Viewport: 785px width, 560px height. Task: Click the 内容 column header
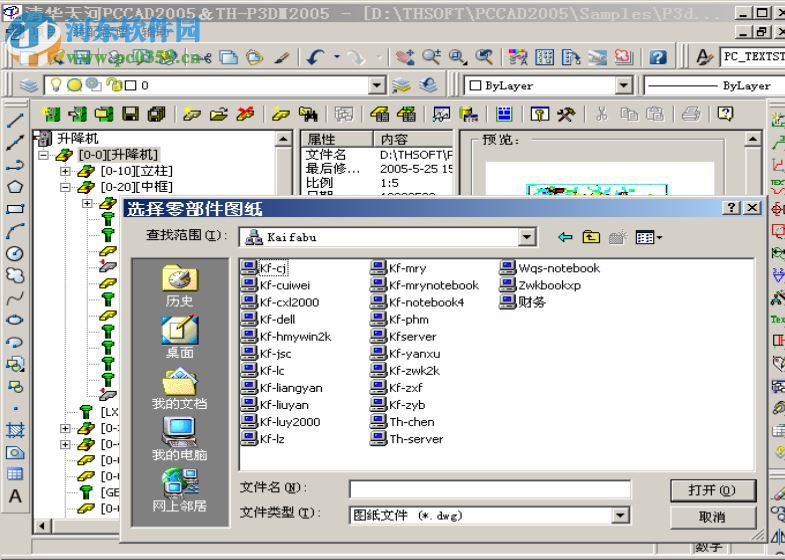pyautogui.click(x=413, y=139)
